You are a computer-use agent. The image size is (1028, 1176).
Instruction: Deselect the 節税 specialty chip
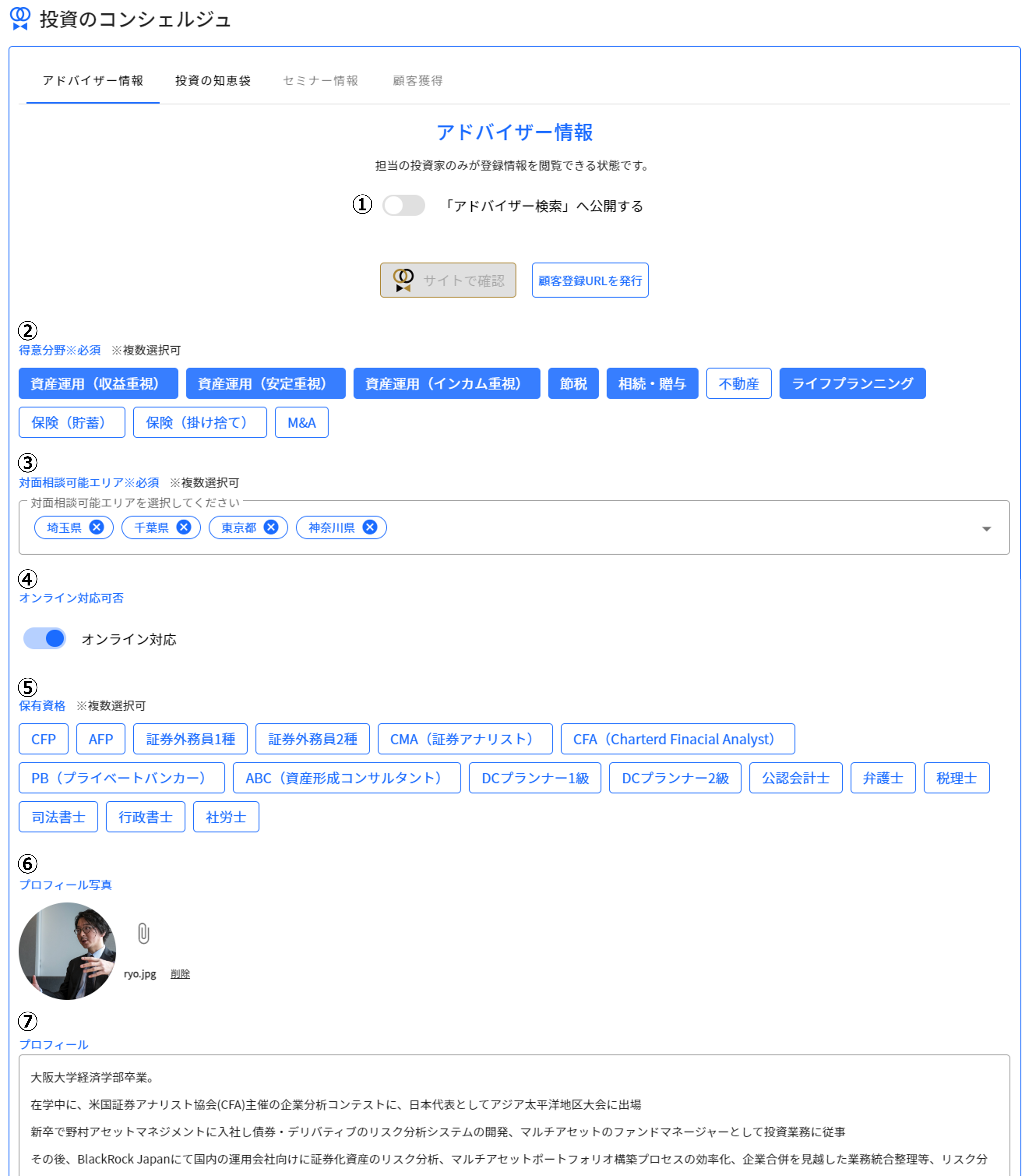(573, 383)
